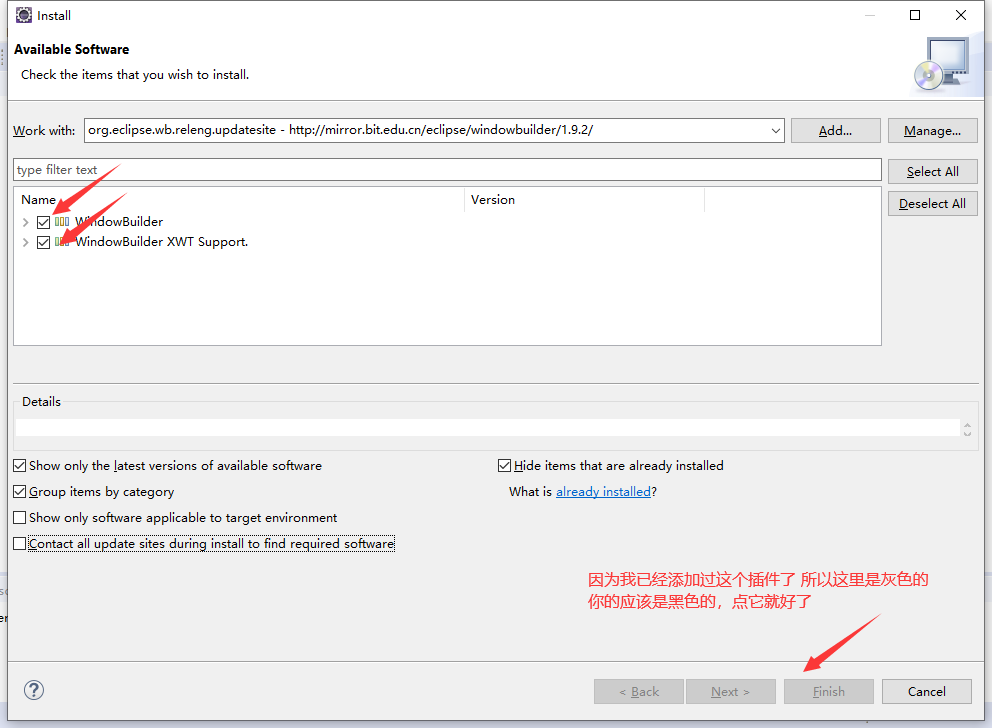Check the WindowBuilder checkbox

click(x=43, y=222)
